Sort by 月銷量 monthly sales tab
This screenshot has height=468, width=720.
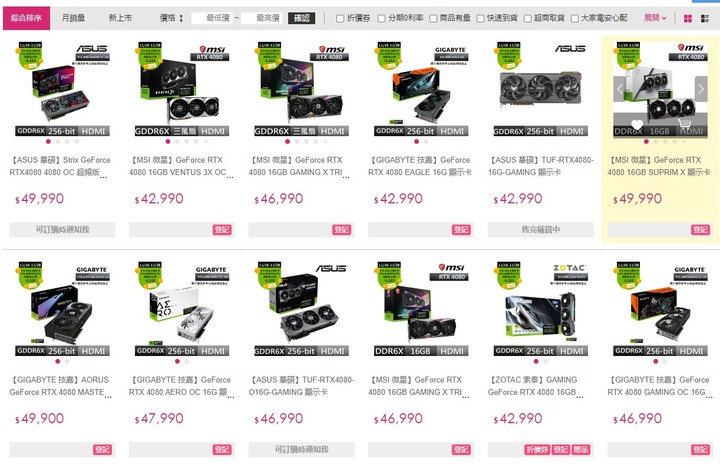pyautogui.click(x=73, y=18)
